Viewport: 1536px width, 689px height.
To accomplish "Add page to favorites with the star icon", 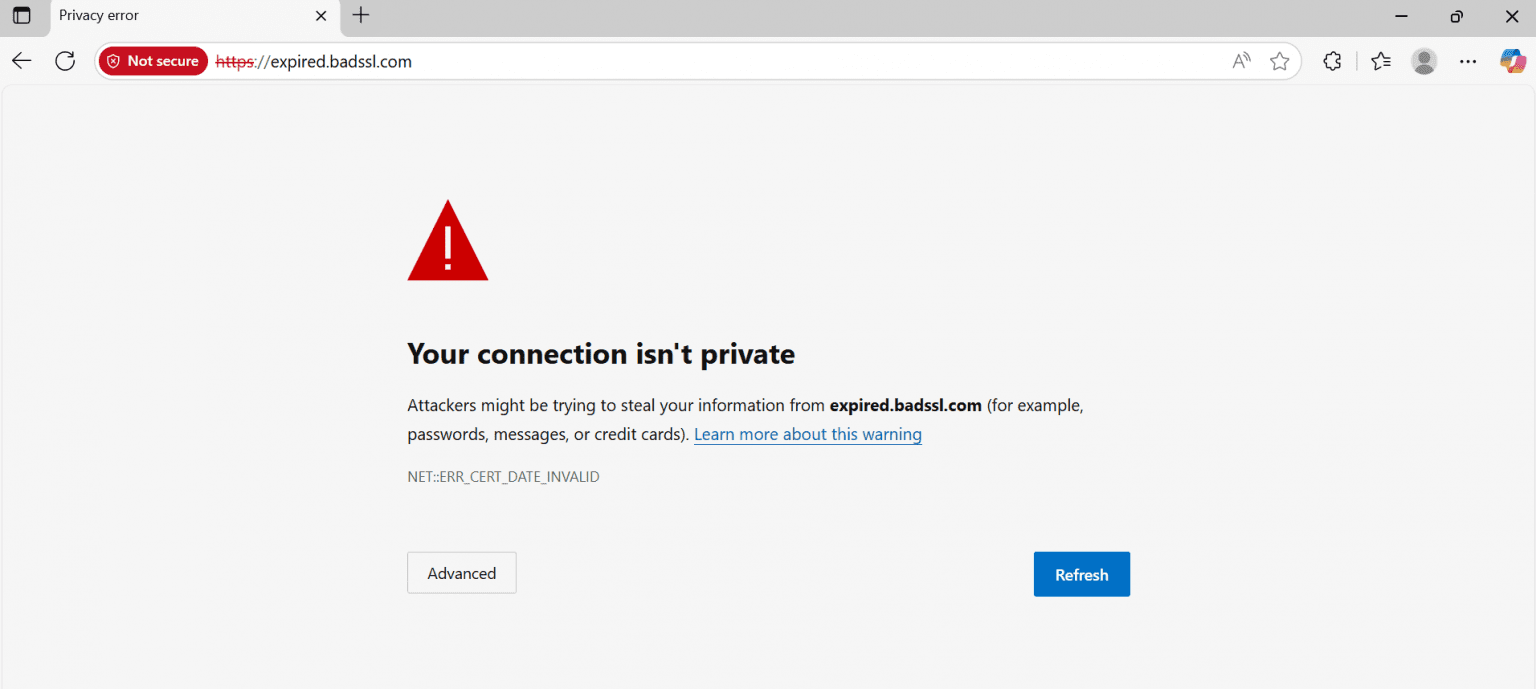I will click(x=1280, y=61).
